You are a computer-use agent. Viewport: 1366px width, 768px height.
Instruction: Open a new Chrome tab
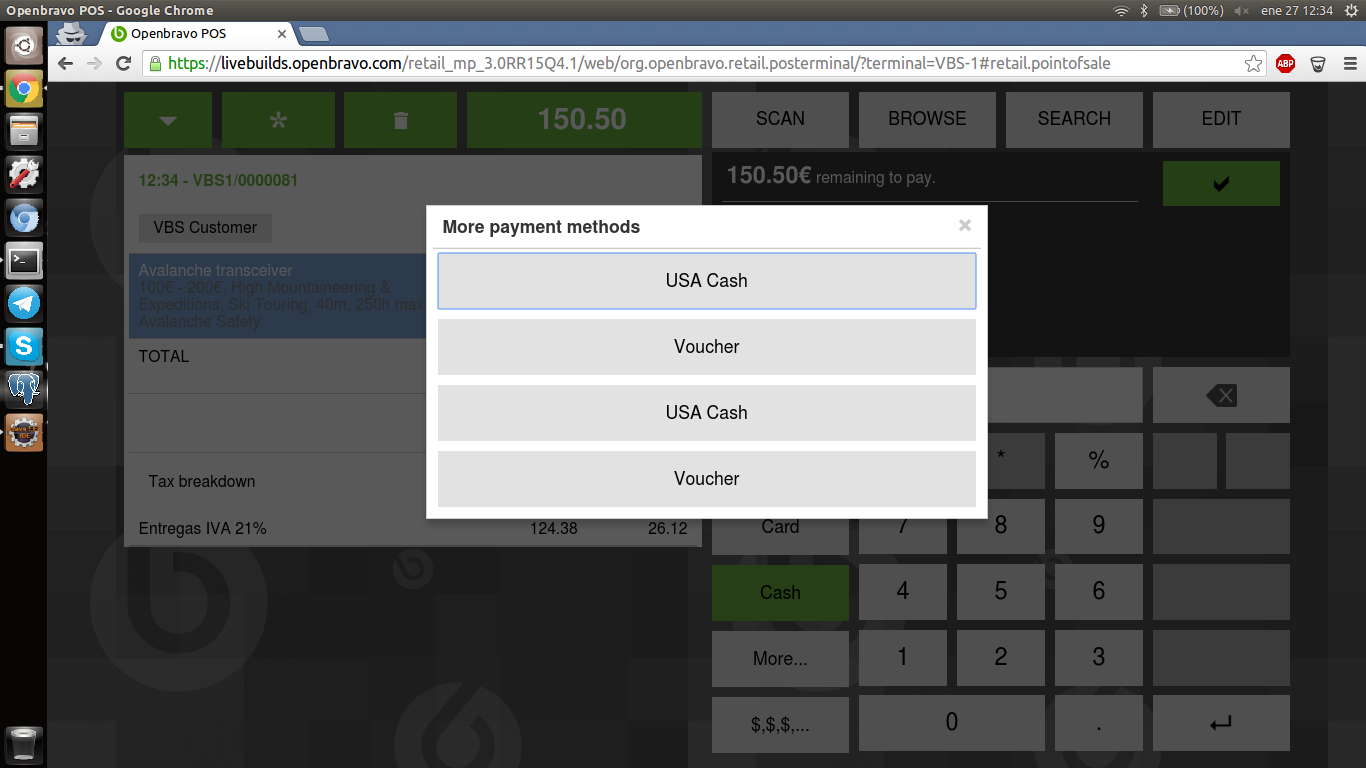(314, 34)
